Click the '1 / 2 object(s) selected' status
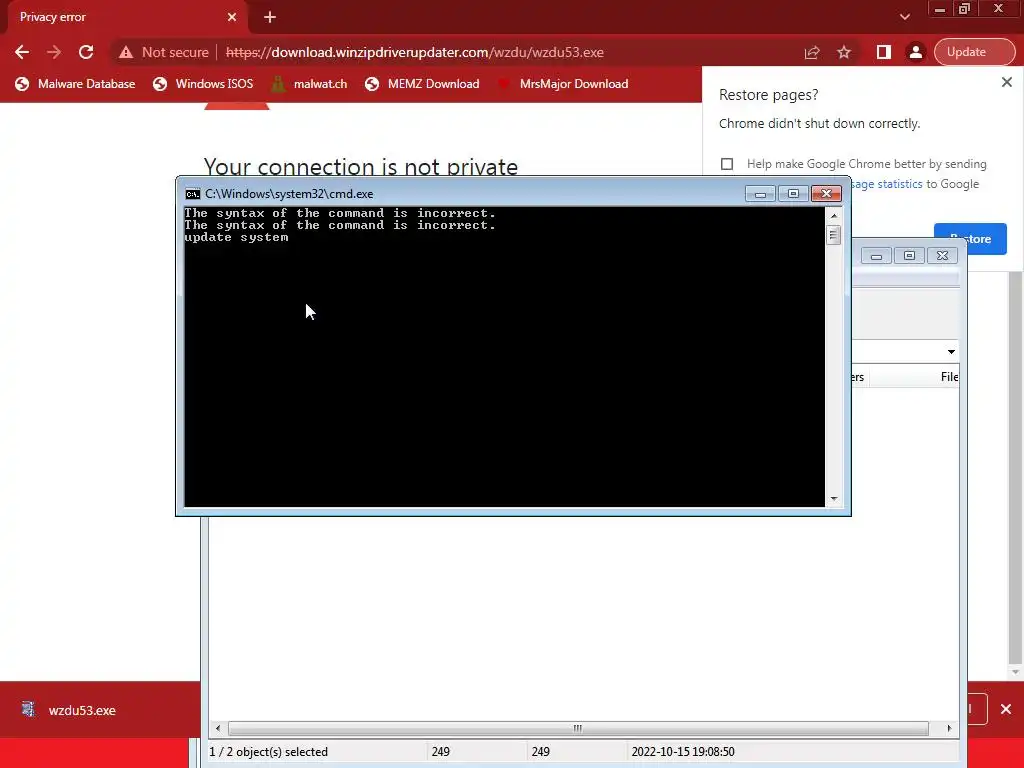Screen dimensions: 1024x768 pyautogui.click(x=268, y=752)
